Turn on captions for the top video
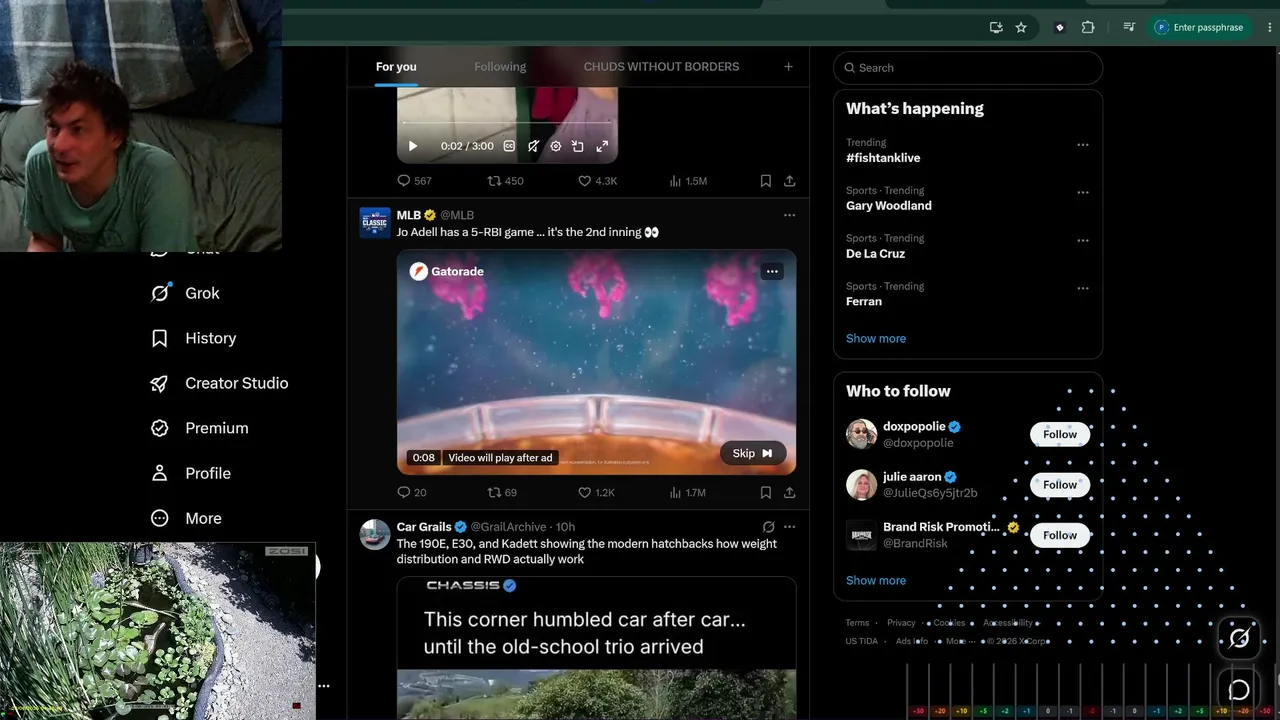The width and height of the screenshot is (1280, 720). [x=509, y=146]
